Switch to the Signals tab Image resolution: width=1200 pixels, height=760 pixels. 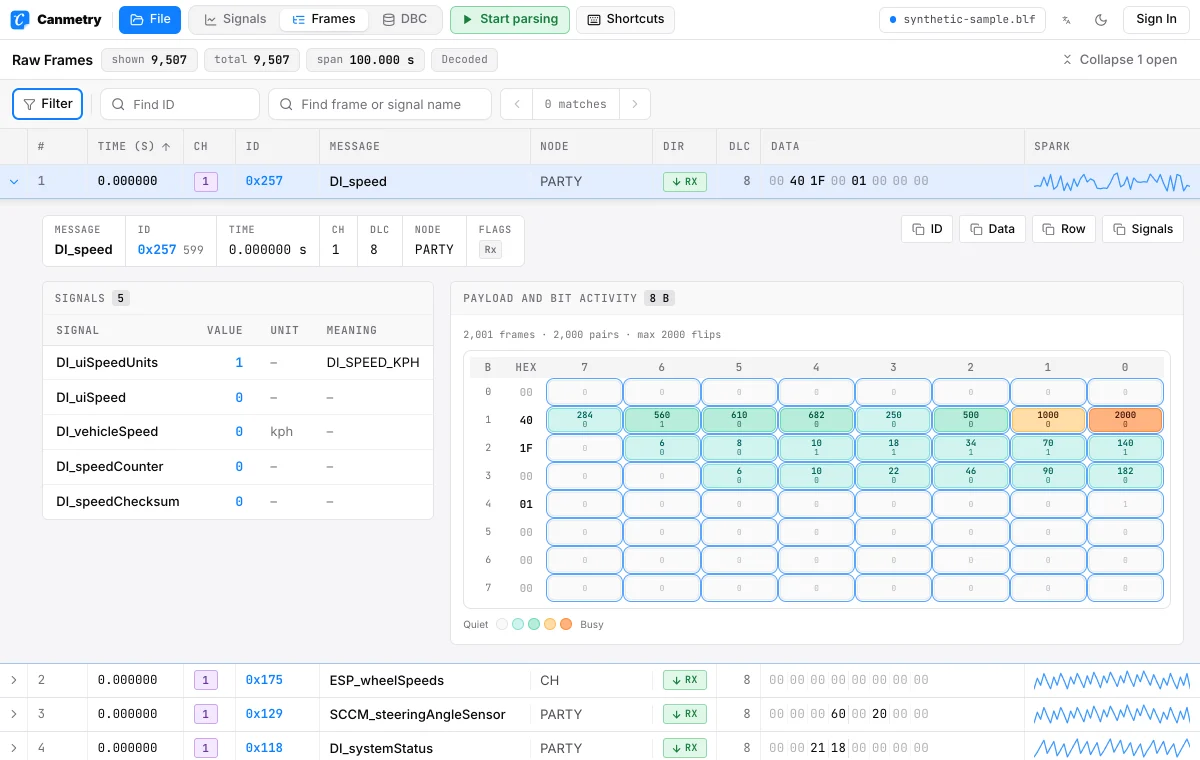pos(235,19)
